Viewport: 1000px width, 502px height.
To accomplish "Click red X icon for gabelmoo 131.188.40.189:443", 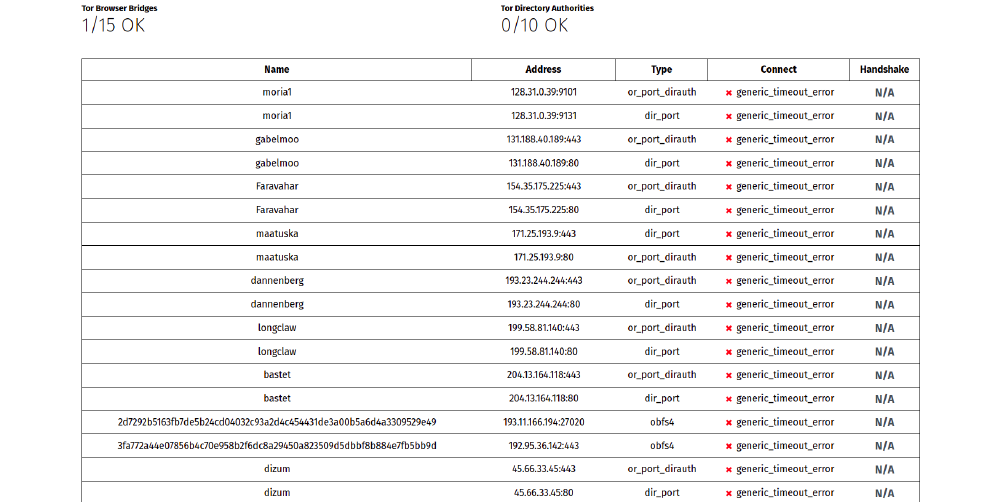I will [x=729, y=140].
